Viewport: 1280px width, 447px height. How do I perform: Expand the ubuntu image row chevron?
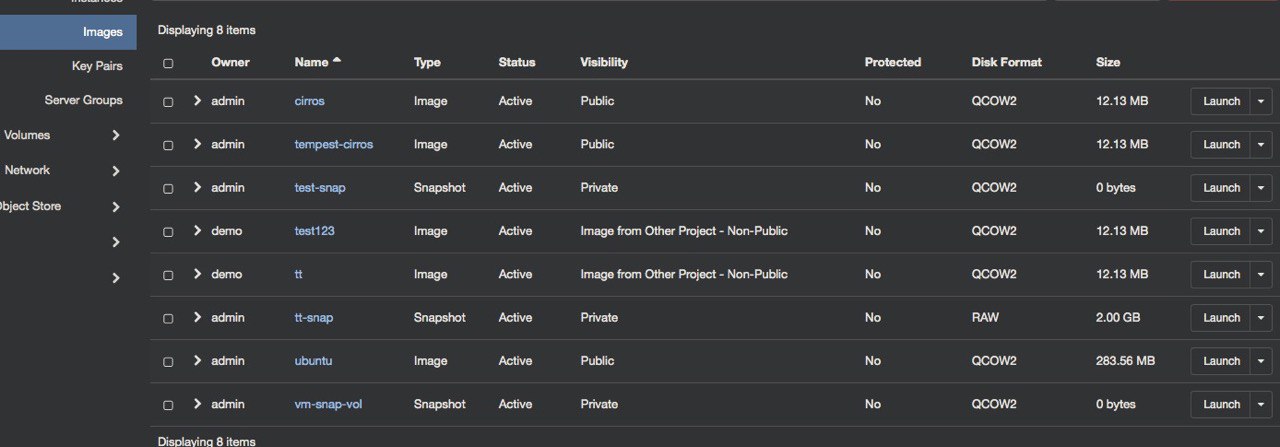197,361
